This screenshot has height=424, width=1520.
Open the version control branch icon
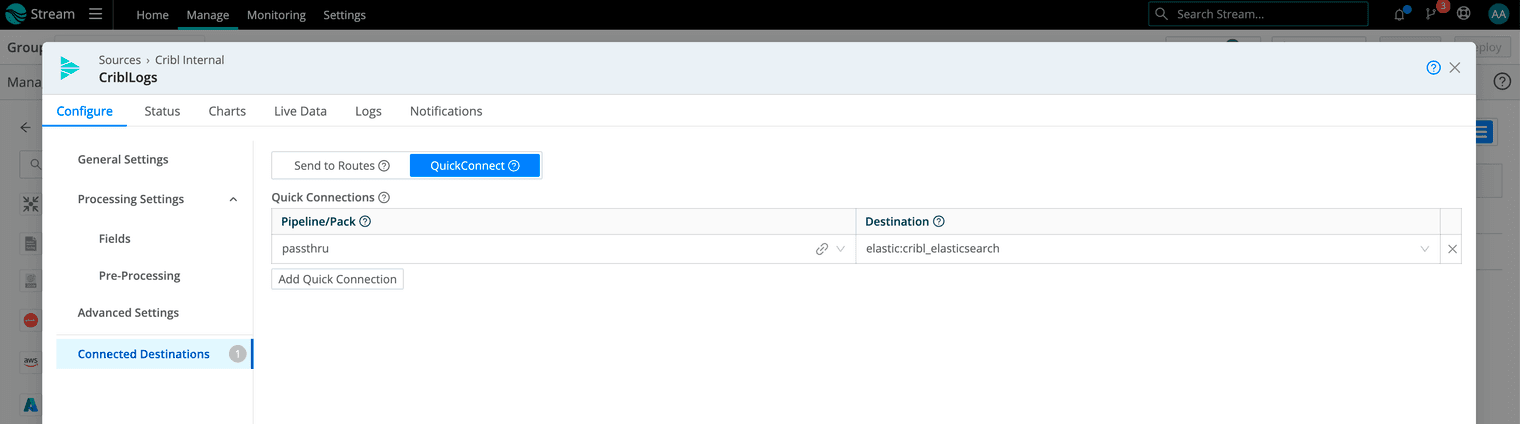(x=1431, y=14)
